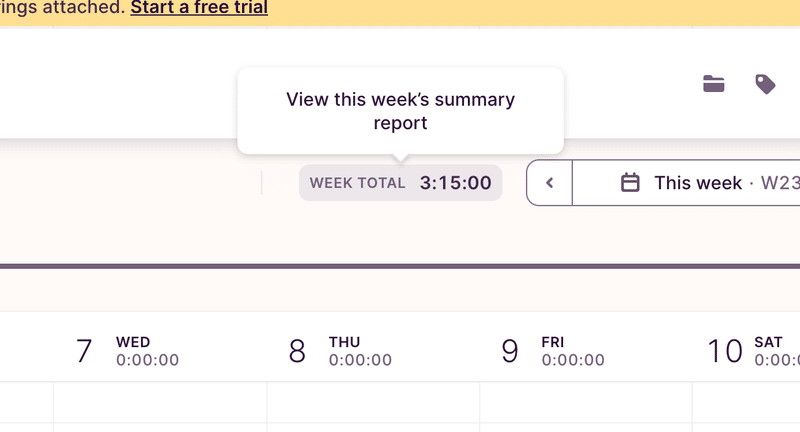The width and height of the screenshot is (800, 432).
Task: Select the Thursday 8 day header
Action: point(340,351)
